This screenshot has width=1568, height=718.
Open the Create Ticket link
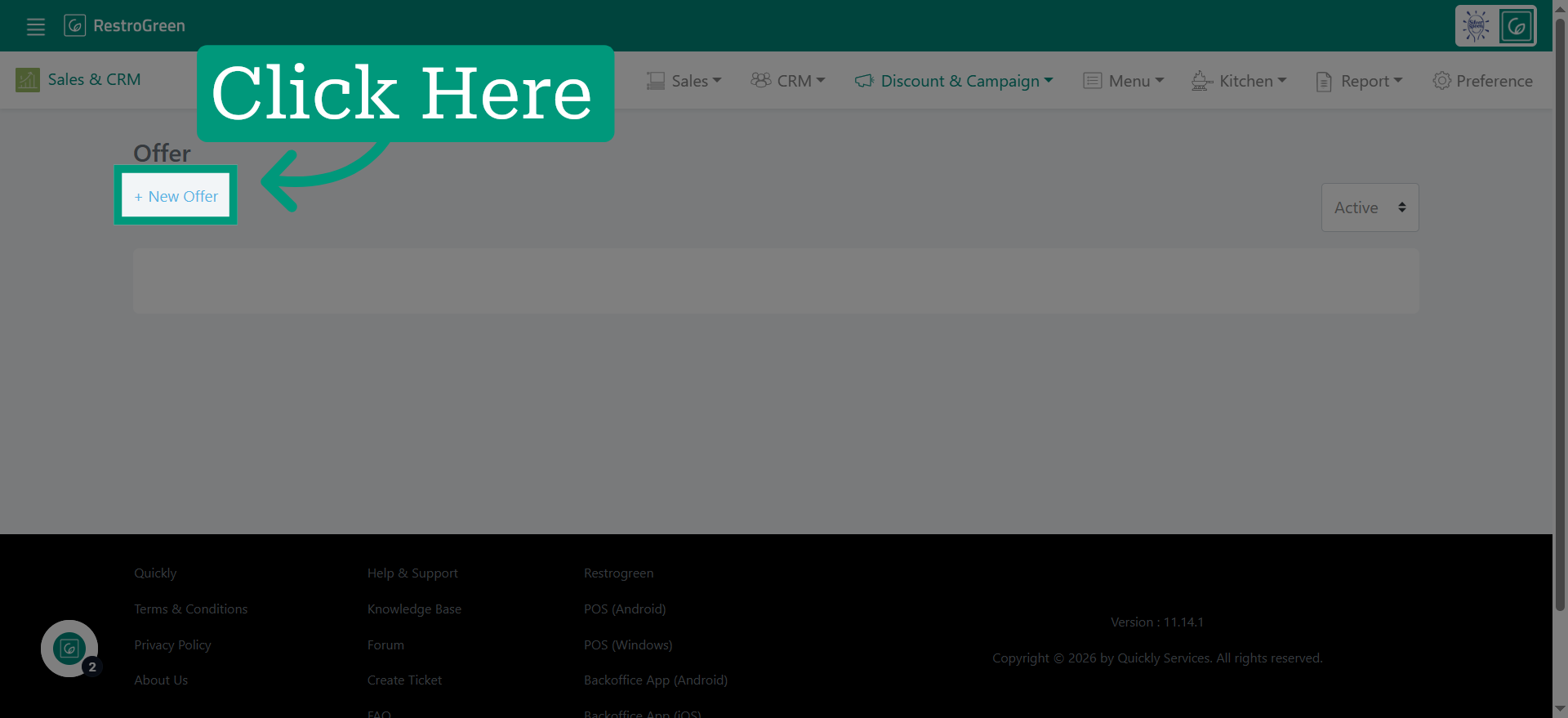tap(404, 680)
